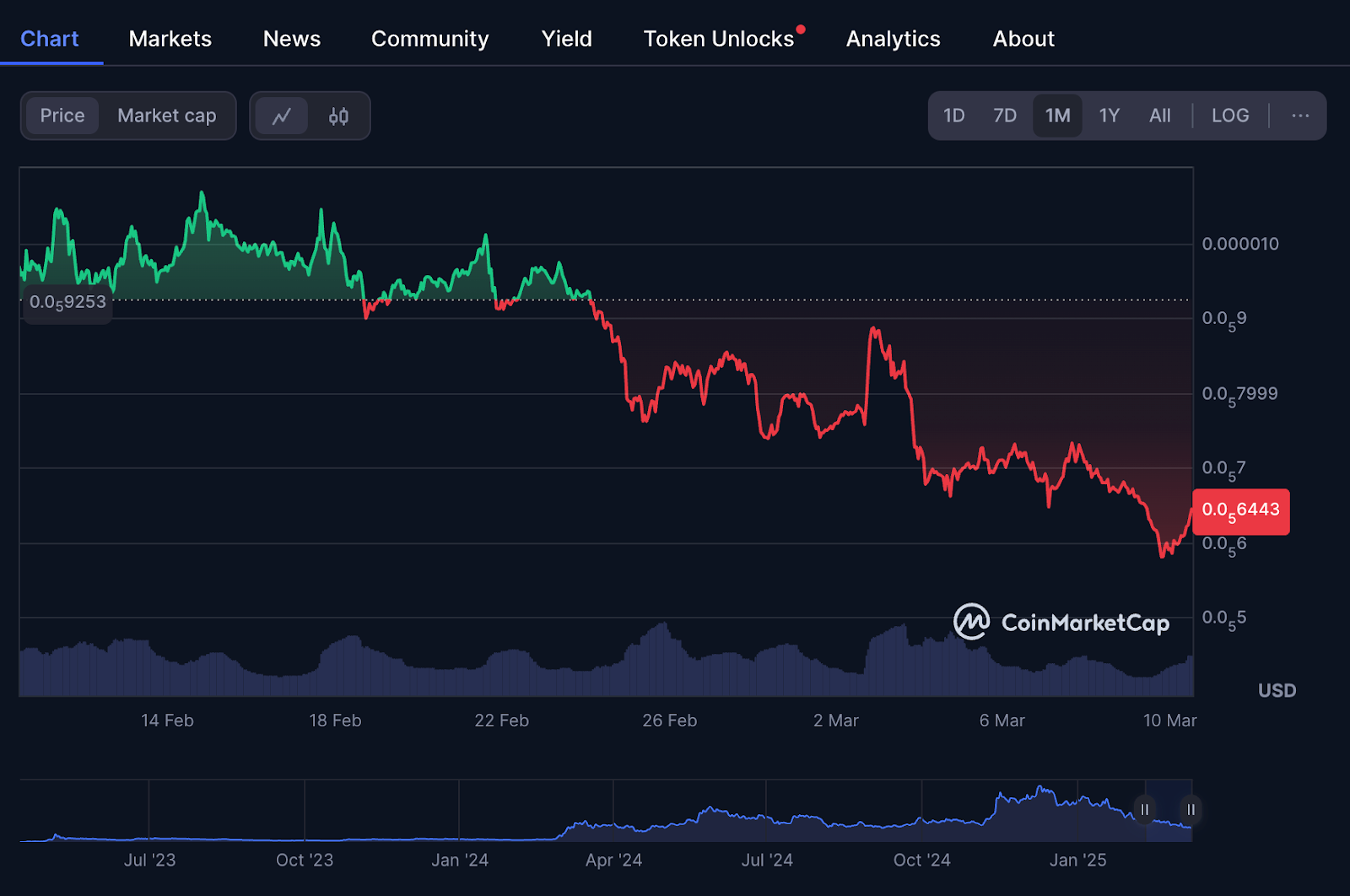This screenshot has height=896, width=1350.
Task: Open the Markets tab
Action: point(170,38)
